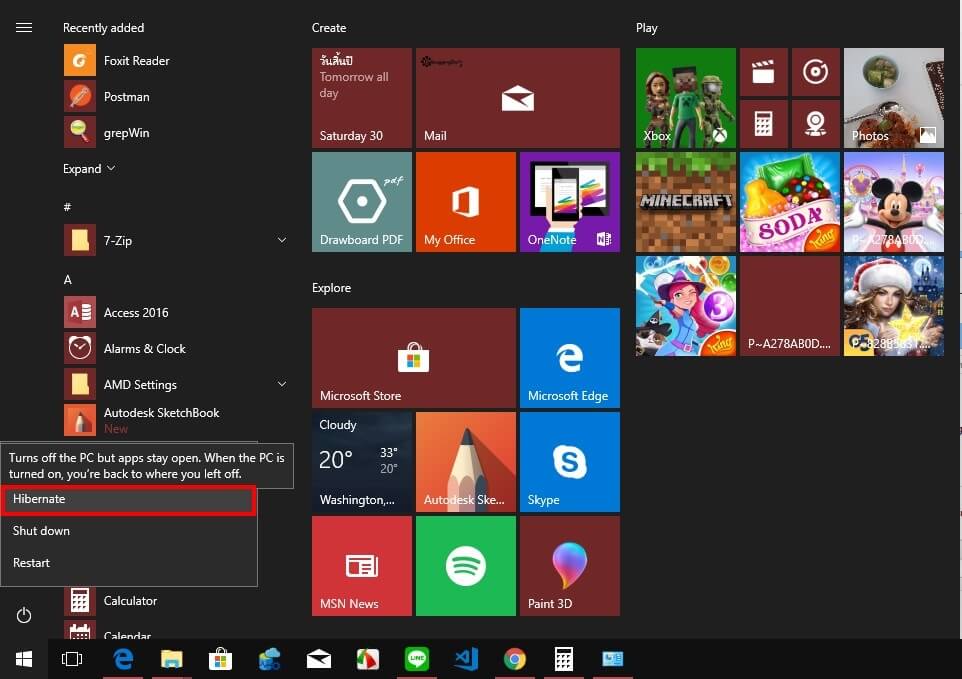The image size is (962, 679).
Task: Click the "A" letter header in app list
Action: click(x=67, y=280)
